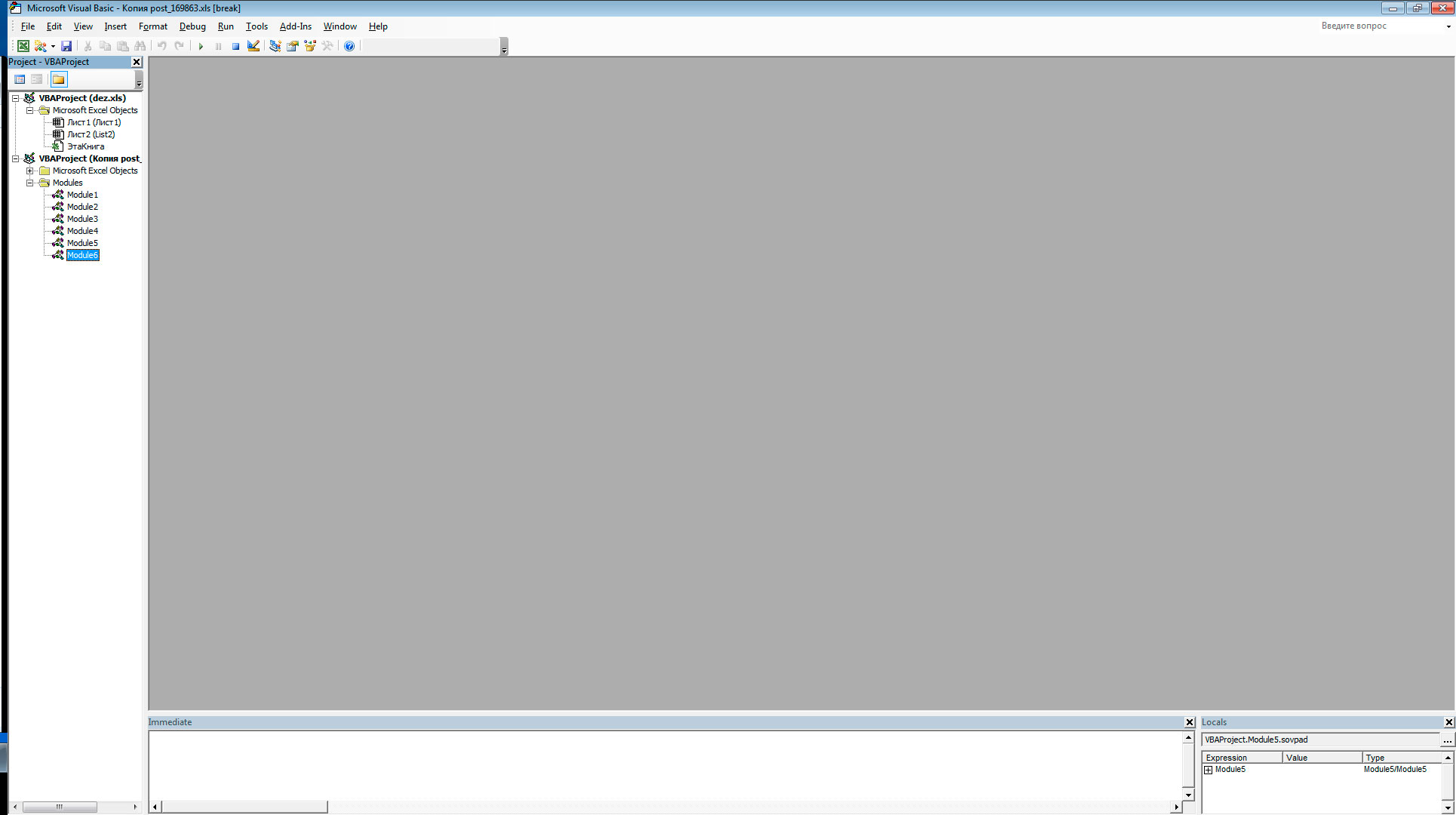Open the Insert object dropdown arrow
The height and width of the screenshot is (815, 1456).
(x=53, y=46)
